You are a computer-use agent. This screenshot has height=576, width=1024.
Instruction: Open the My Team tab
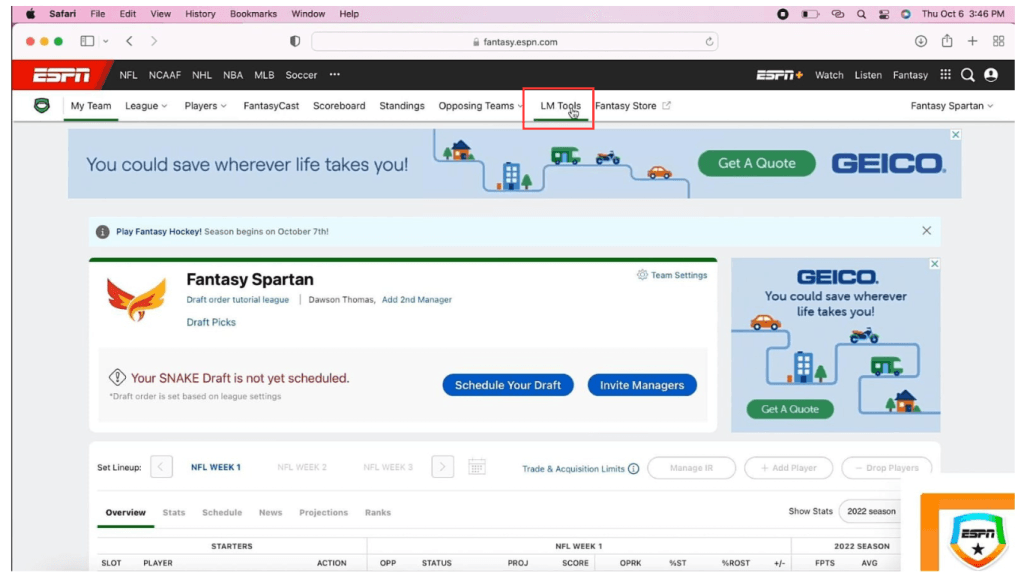(x=91, y=106)
